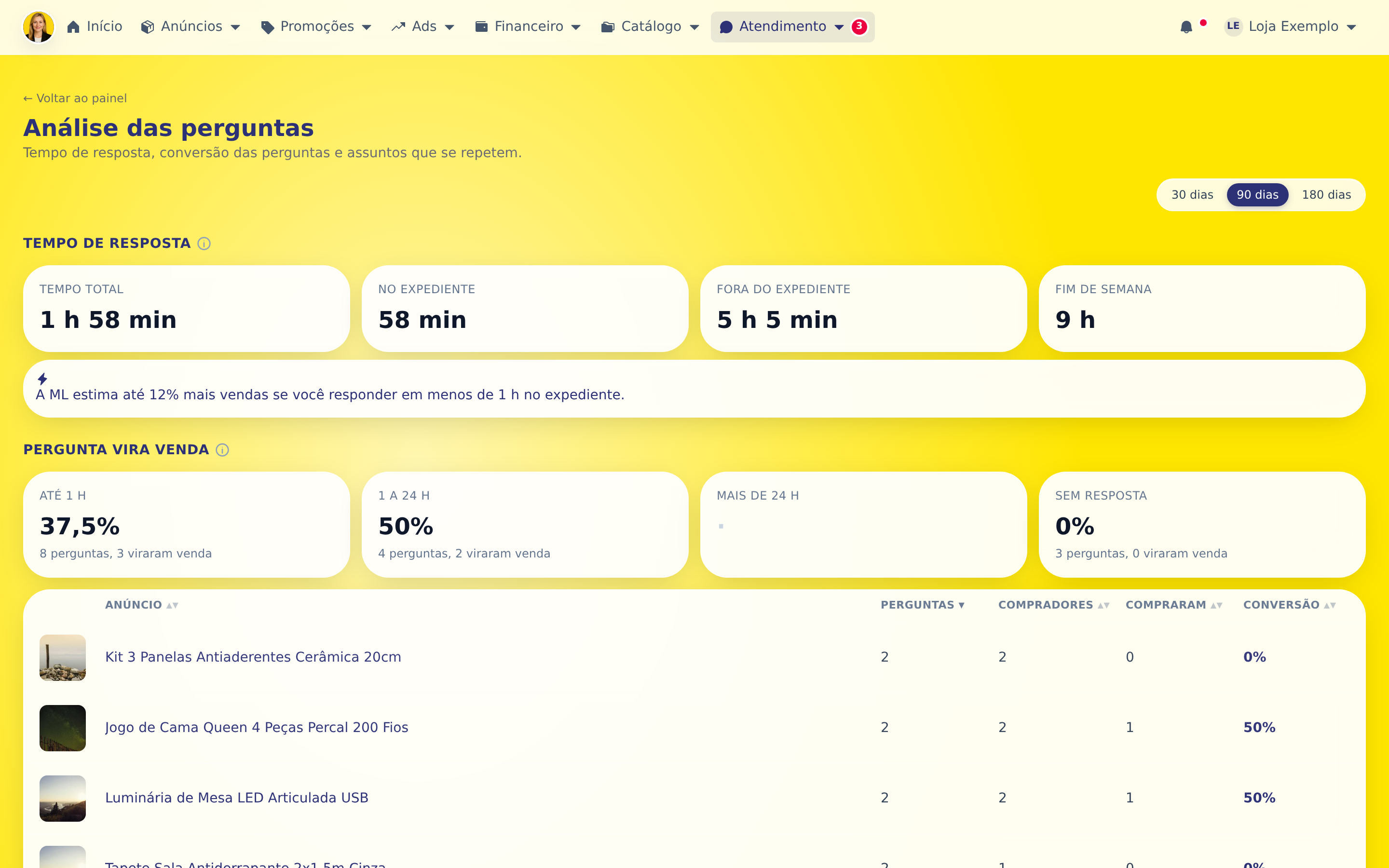Sort table by Conversão column
1389x868 pixels.
click(1290, 605)
